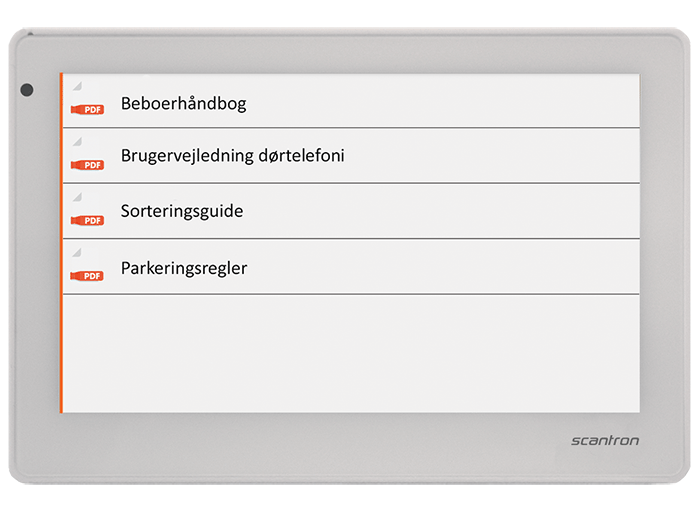The image size is (700, 512).
Task: Tap the folded page corner above Parkeringsregler's PDF badge
Action: click(77, 253)
